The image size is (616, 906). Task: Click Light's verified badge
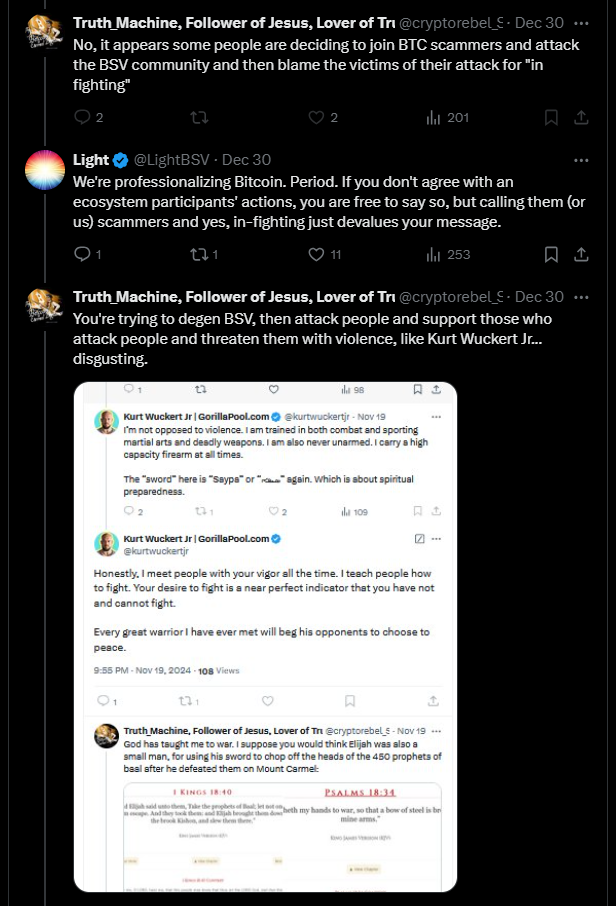120,160
